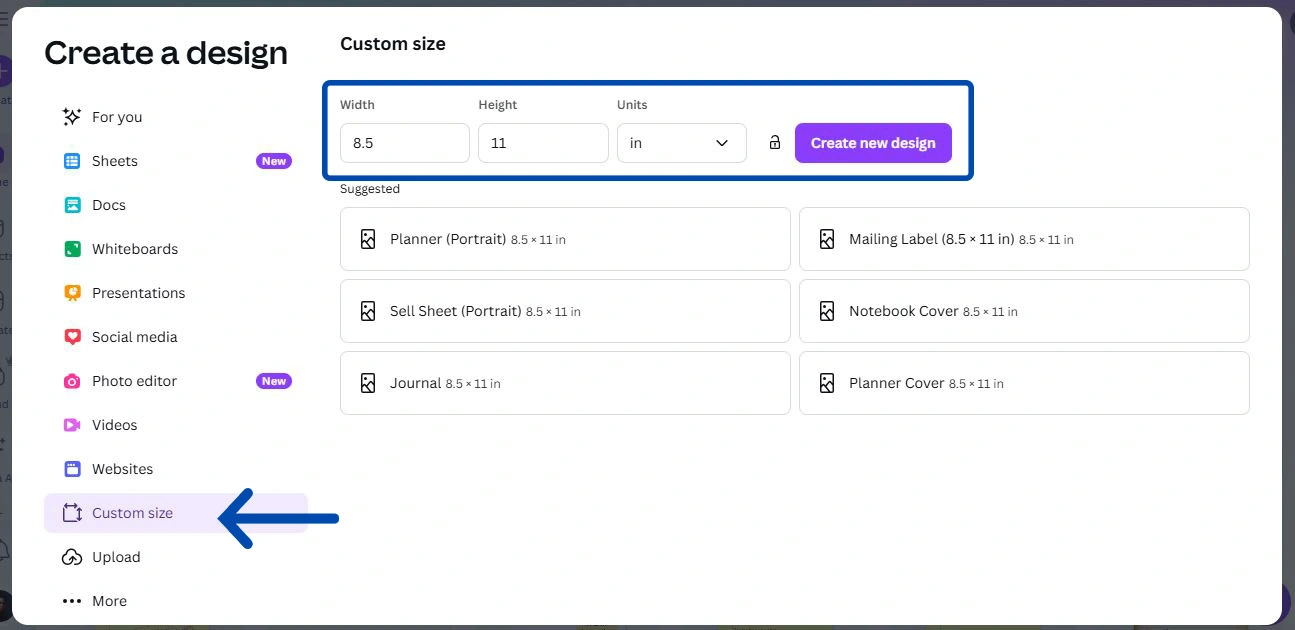
Task: Click the Social media heart icon
Action: [x=72, y=337]
